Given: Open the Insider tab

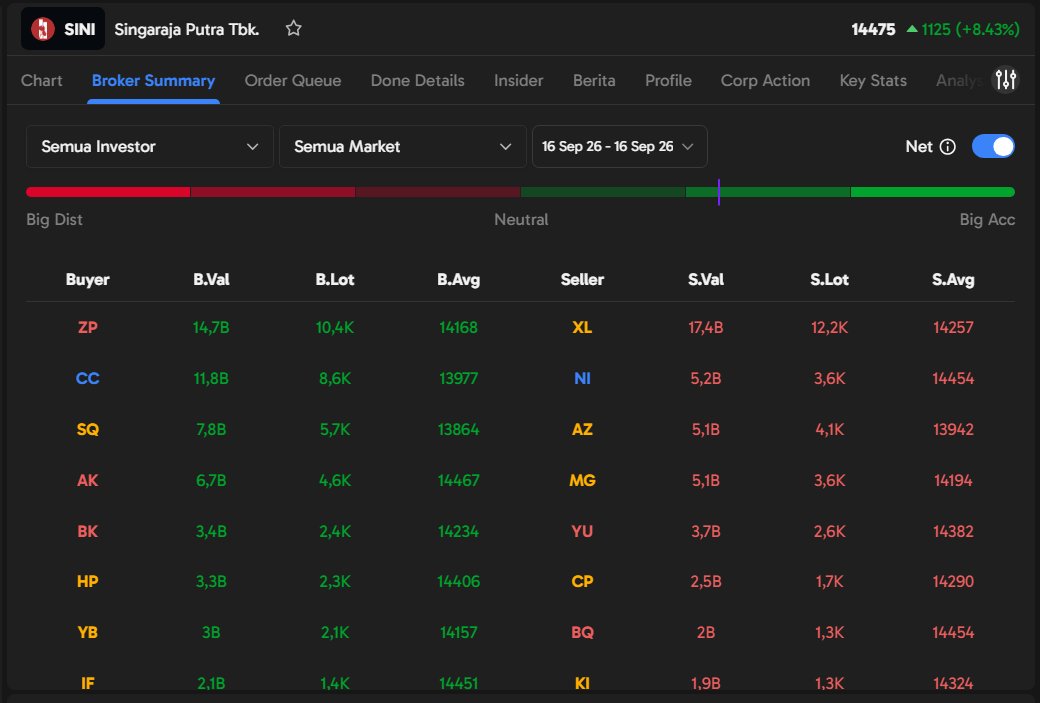Looking at the screenshot, I should pyautogui.click(x=519, y=80).
